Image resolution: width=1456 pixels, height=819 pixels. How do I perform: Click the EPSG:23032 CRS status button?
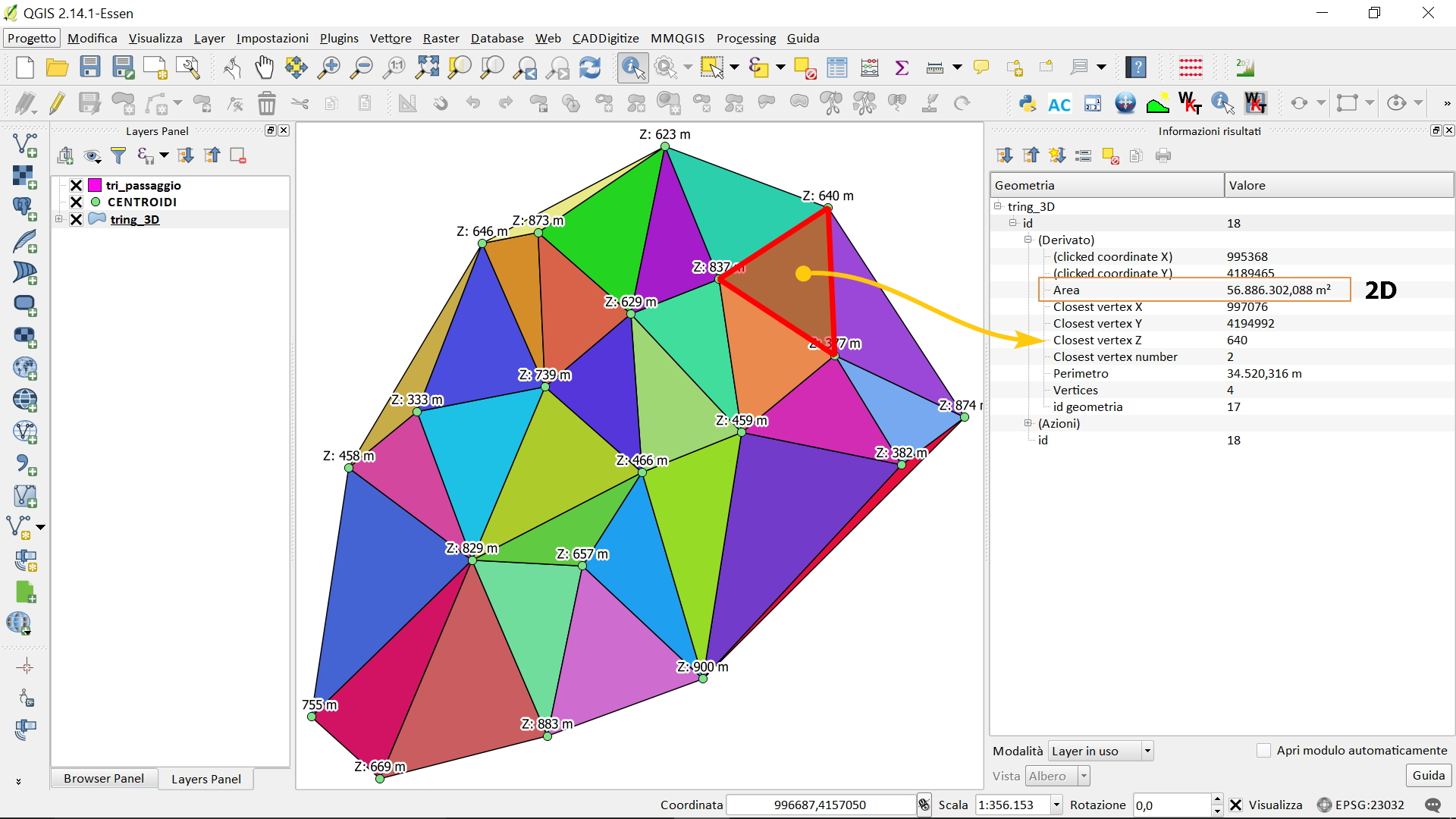click(1361, 805)
